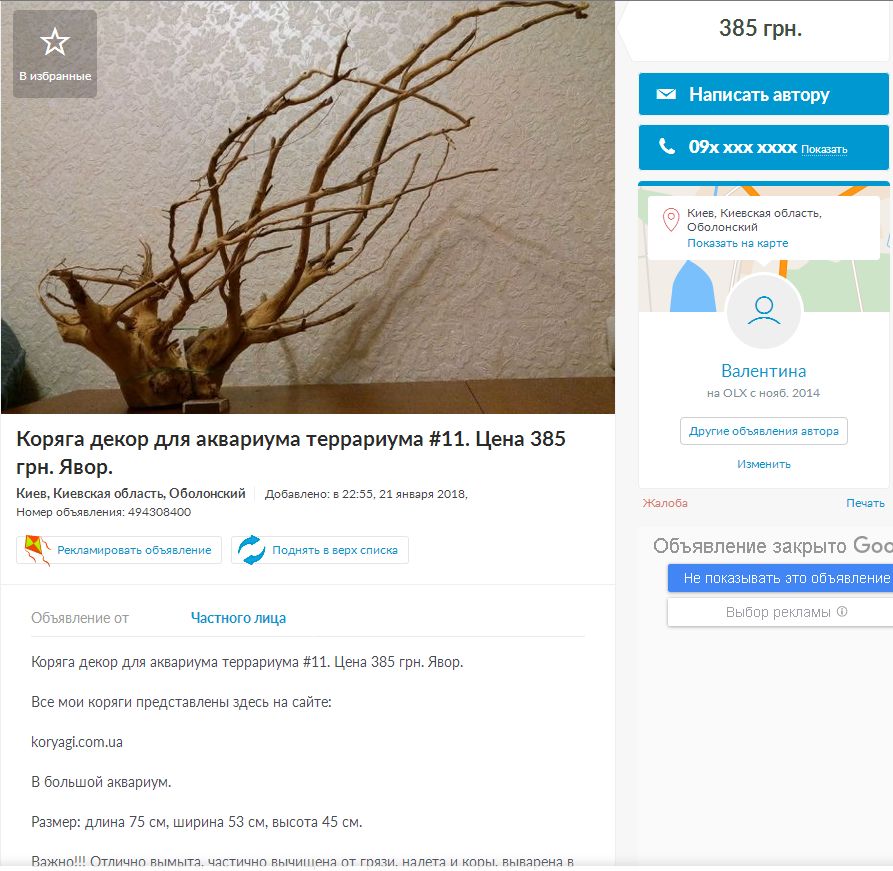Click the seller avatar icon

pos(764,310)
